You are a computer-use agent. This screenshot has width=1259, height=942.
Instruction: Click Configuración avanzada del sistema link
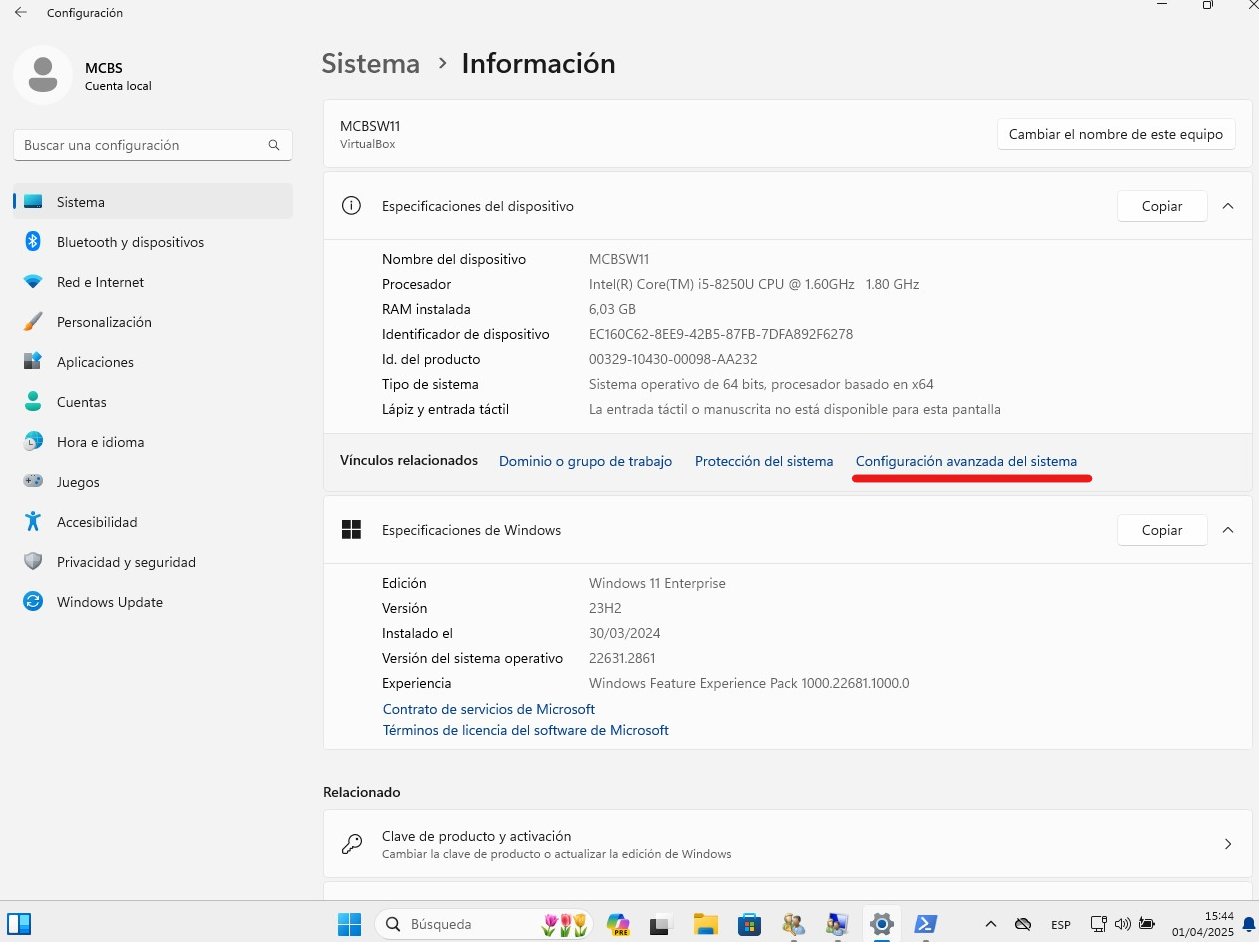point(966,461)
